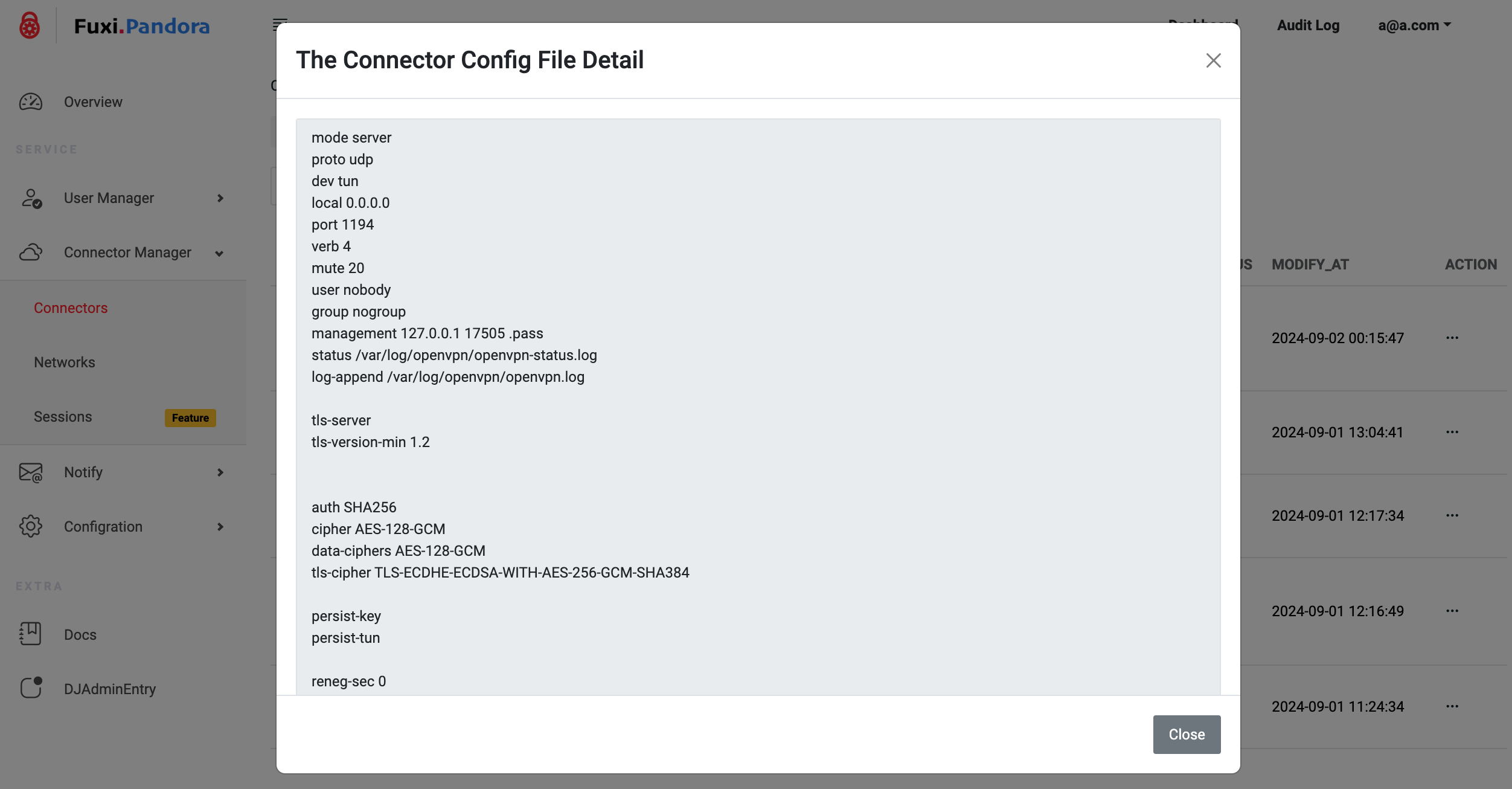Image resolution: width=1512 pixels, height=789 pixels.
Task: Expand the User Manager submenu arrow
Action: pos(220,198)
